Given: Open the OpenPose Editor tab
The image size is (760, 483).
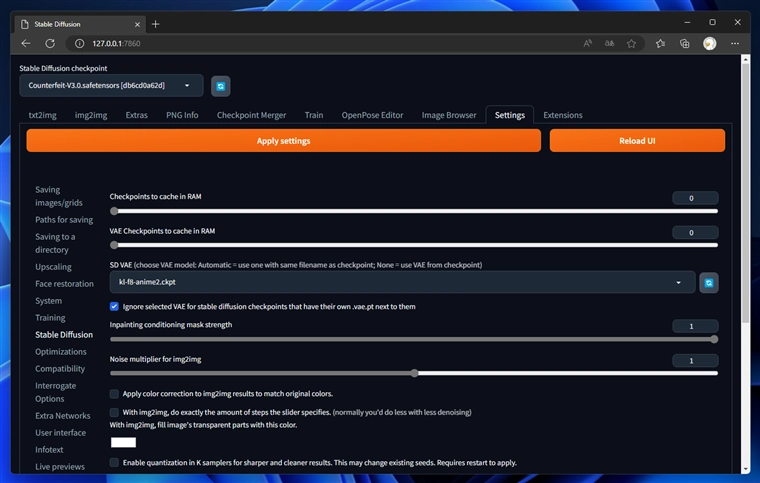Looking at the screenshot, I should click(x=372, y=115).
